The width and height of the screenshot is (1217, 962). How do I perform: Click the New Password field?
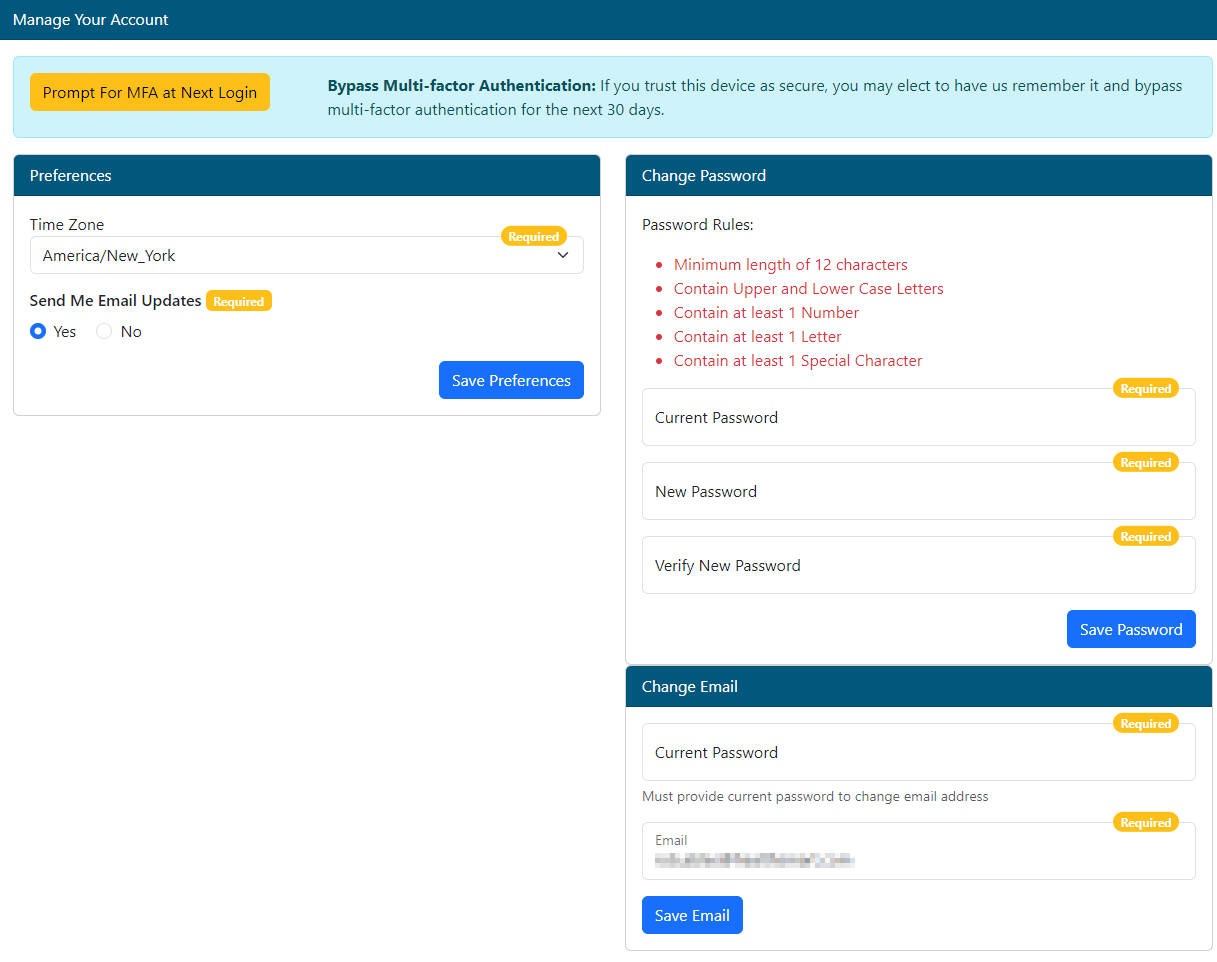pyautogui.click(x=919, y=491)
